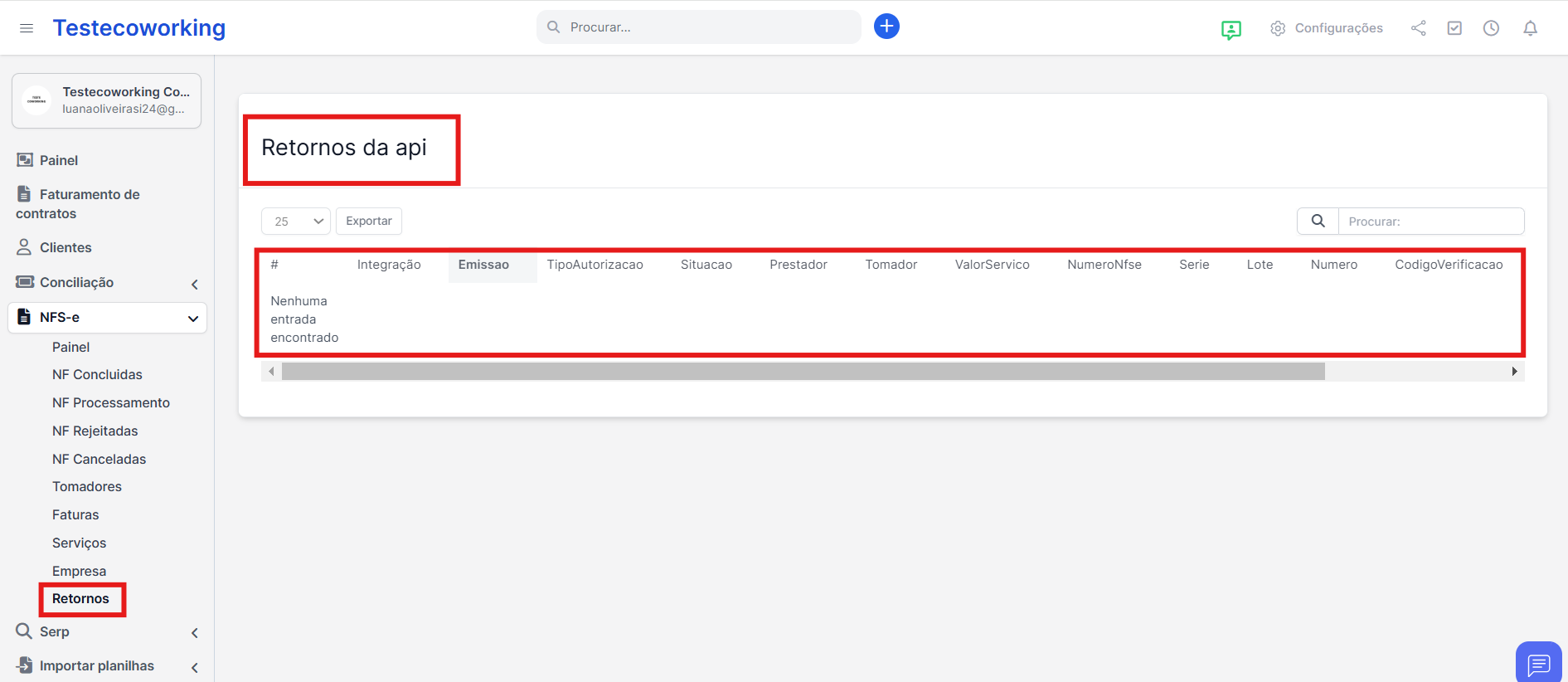Open the green chat support icon

coord(1231,30)
